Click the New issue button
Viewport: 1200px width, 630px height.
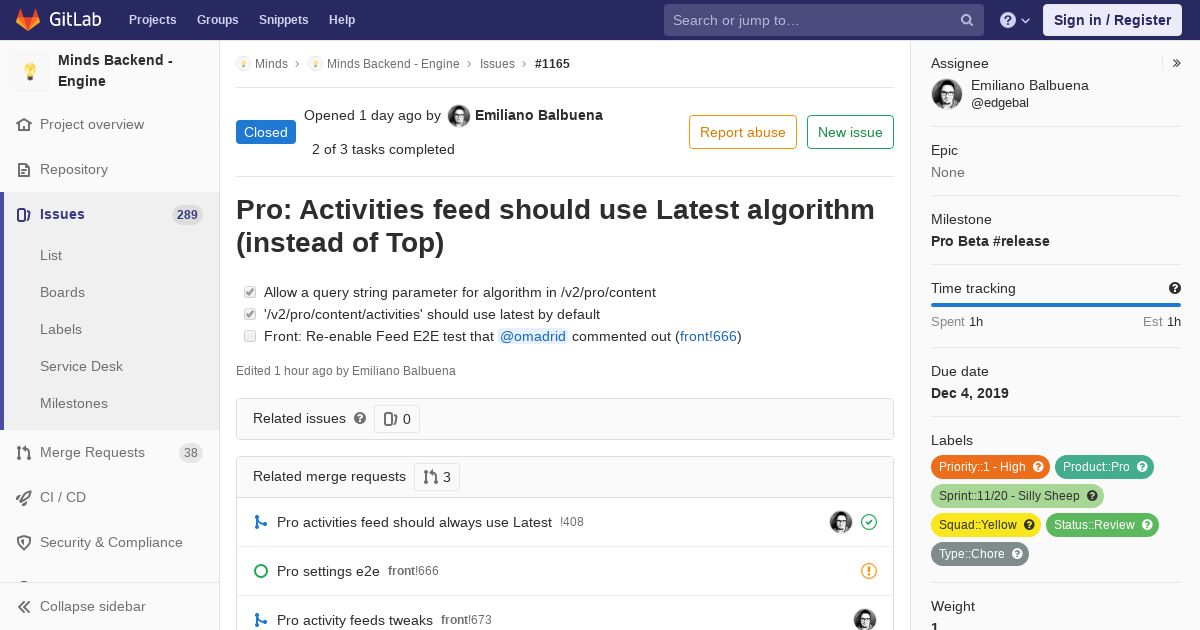[850, 132]
